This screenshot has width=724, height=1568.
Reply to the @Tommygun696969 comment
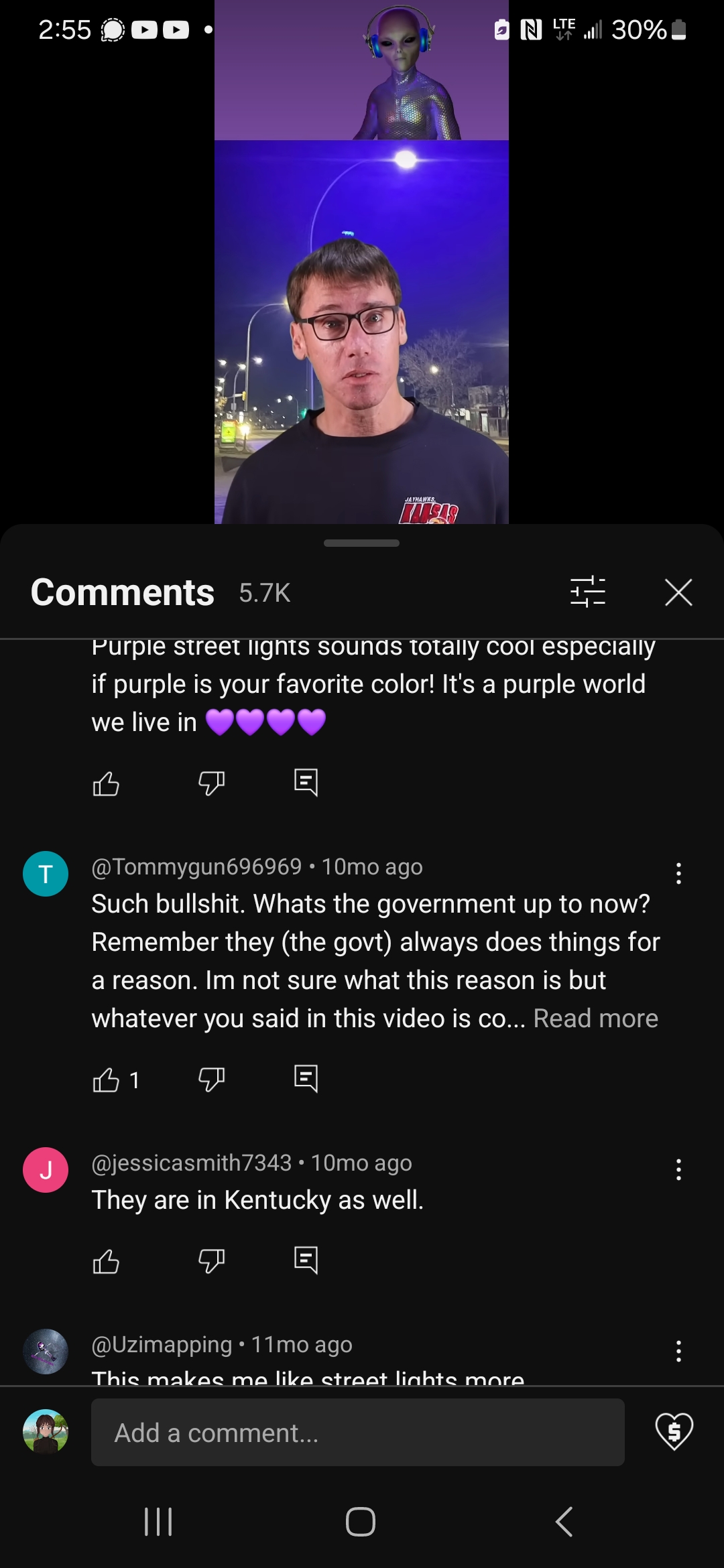pyautogui.click(x=306, y=1080)
